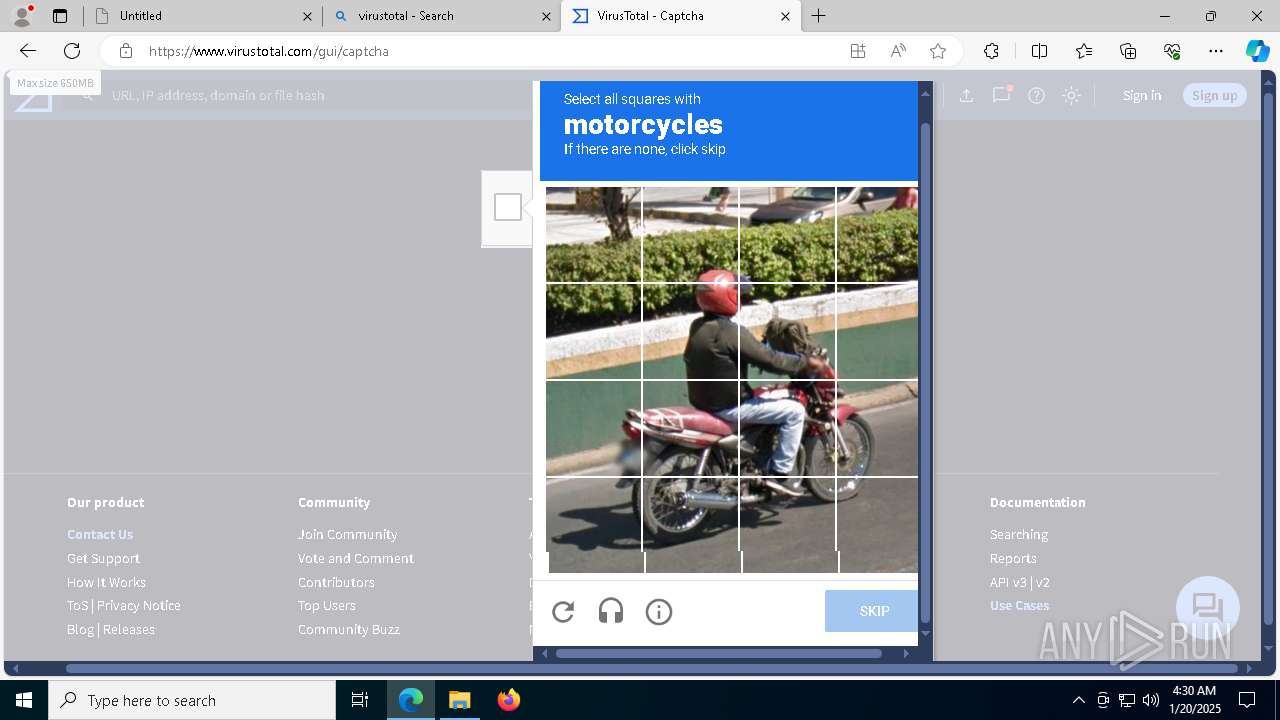1280x720 pixels.
Task: Click the captcha reload challenge icon
Action: 563,612
